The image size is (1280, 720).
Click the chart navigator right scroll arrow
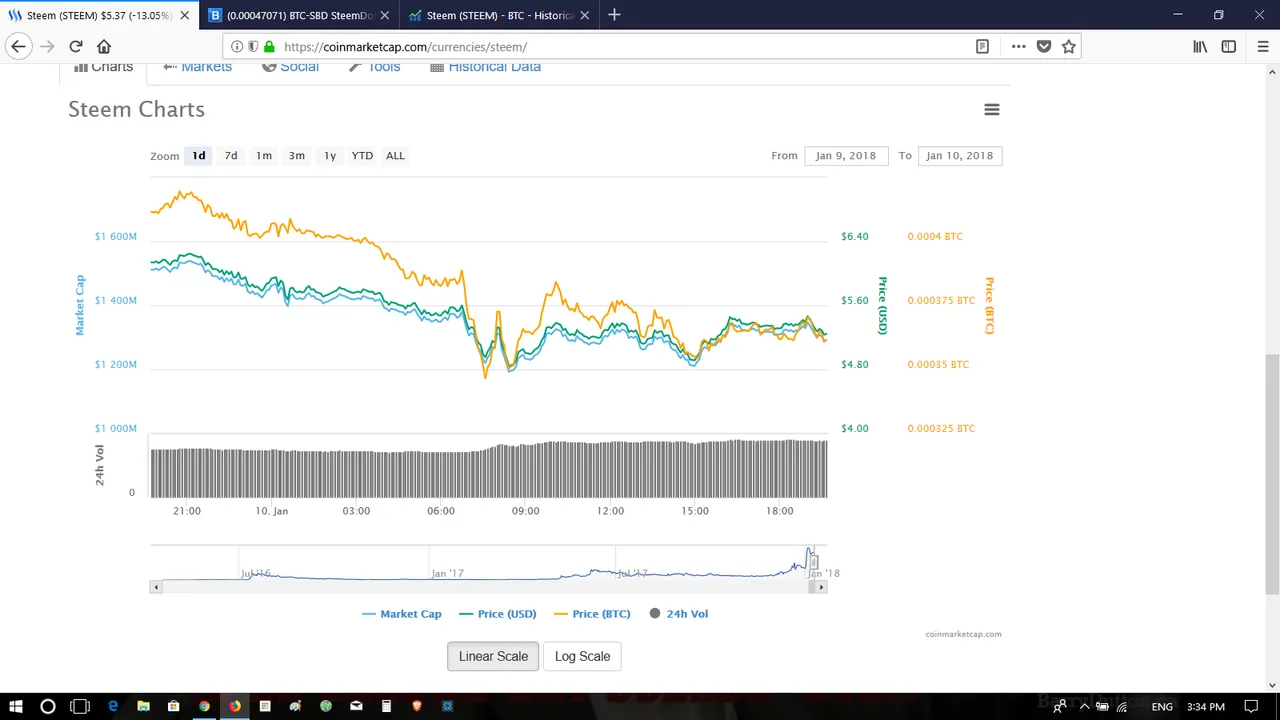click(822, 587)
